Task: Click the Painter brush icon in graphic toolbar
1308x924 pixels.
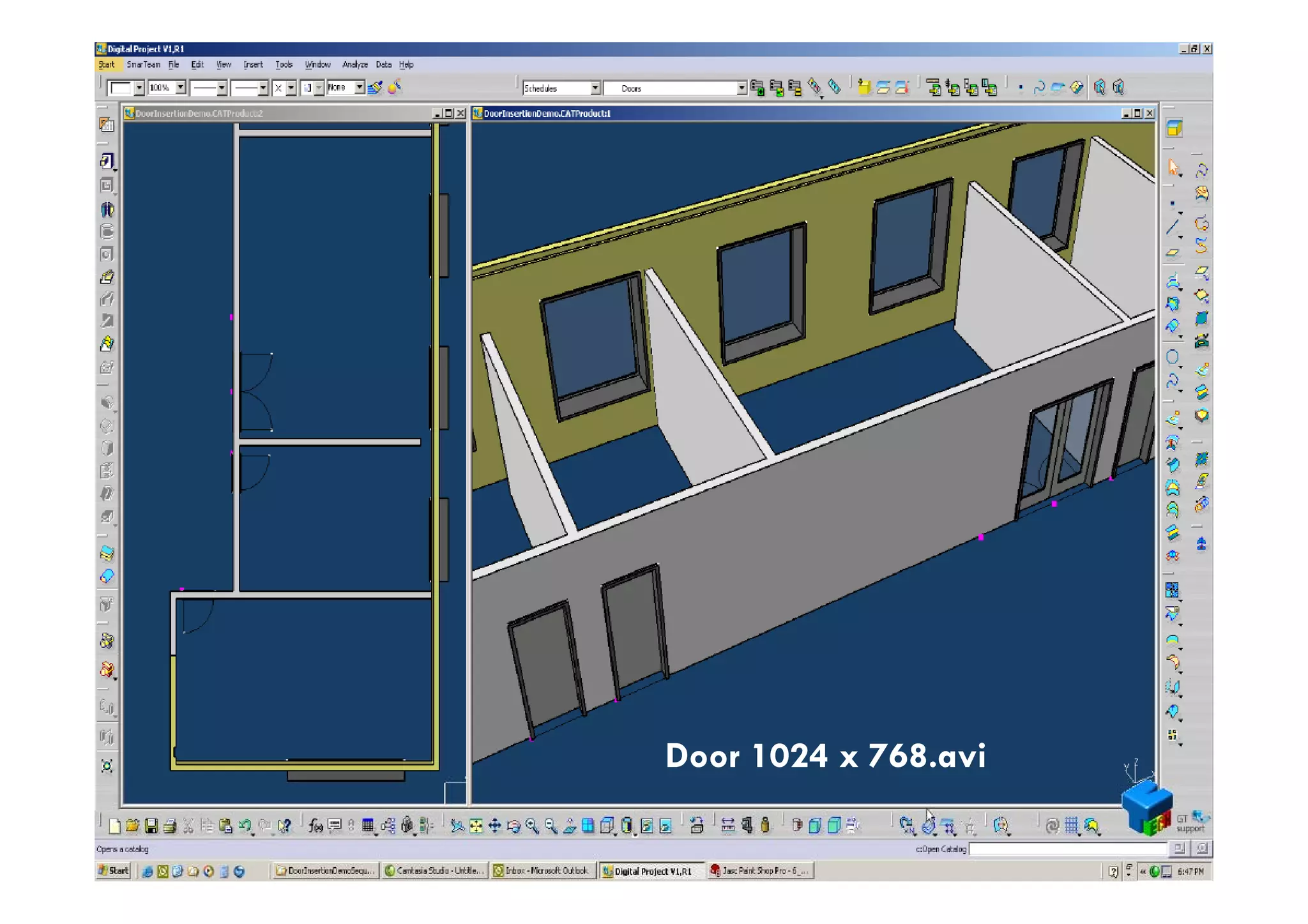Action: (376, 87)
